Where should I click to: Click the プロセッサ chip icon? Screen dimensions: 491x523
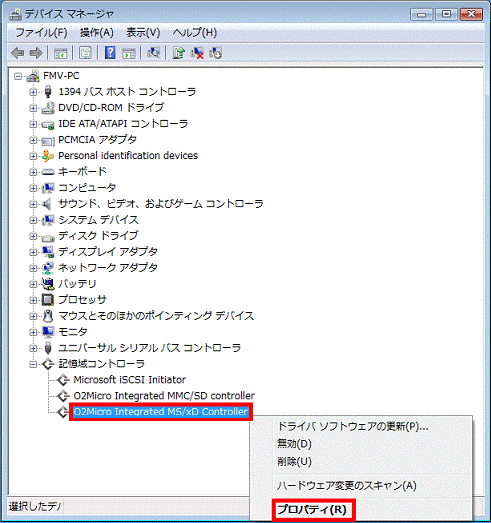pyautogui.click(x=48, y=300)
